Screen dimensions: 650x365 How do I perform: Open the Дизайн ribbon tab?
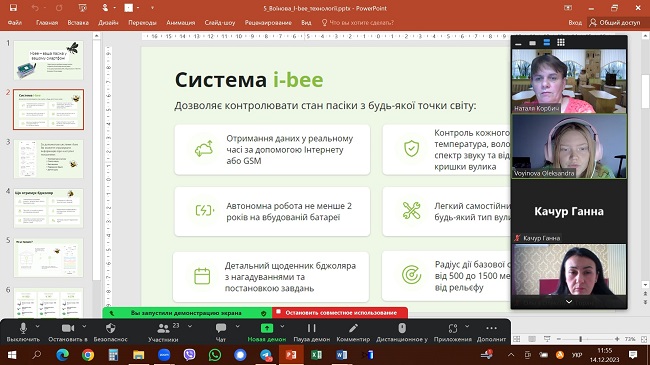(x=108, y=22)
